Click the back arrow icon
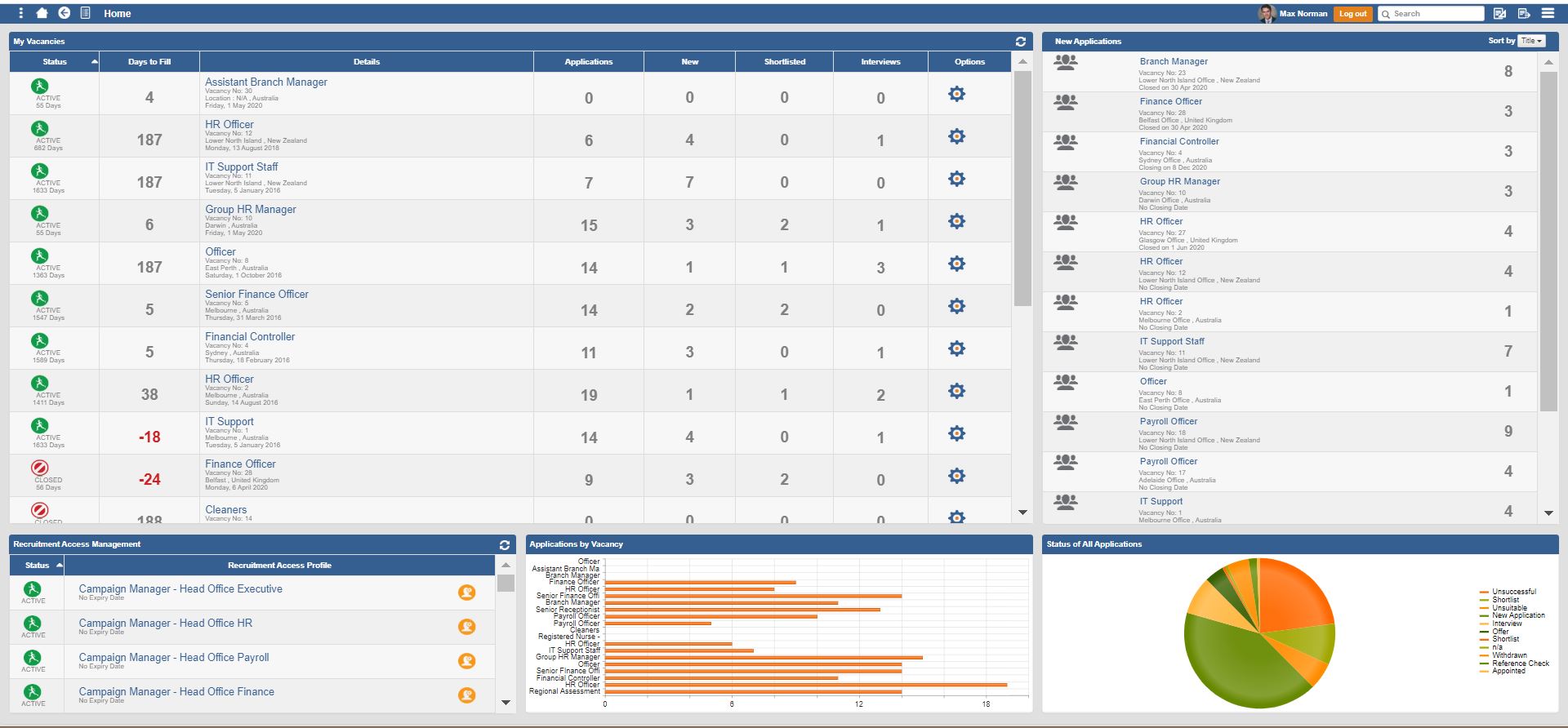 pos(64,13)
